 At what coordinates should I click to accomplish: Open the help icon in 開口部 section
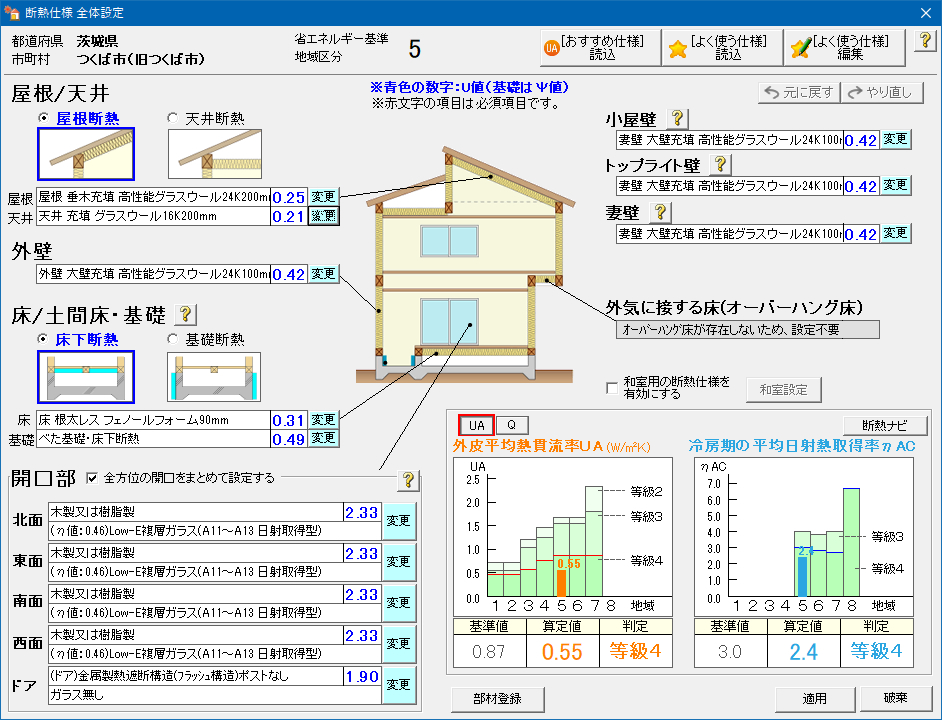coord(407,480)
